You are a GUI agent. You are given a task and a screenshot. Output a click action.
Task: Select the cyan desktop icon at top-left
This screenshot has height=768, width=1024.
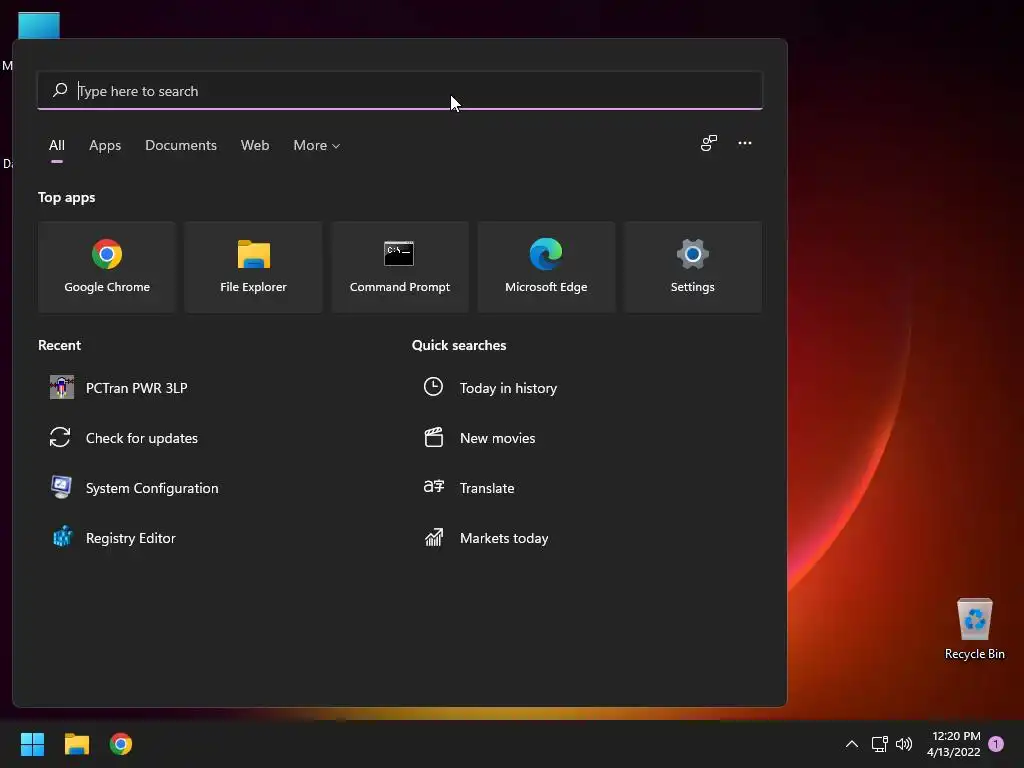coord(39,25)
